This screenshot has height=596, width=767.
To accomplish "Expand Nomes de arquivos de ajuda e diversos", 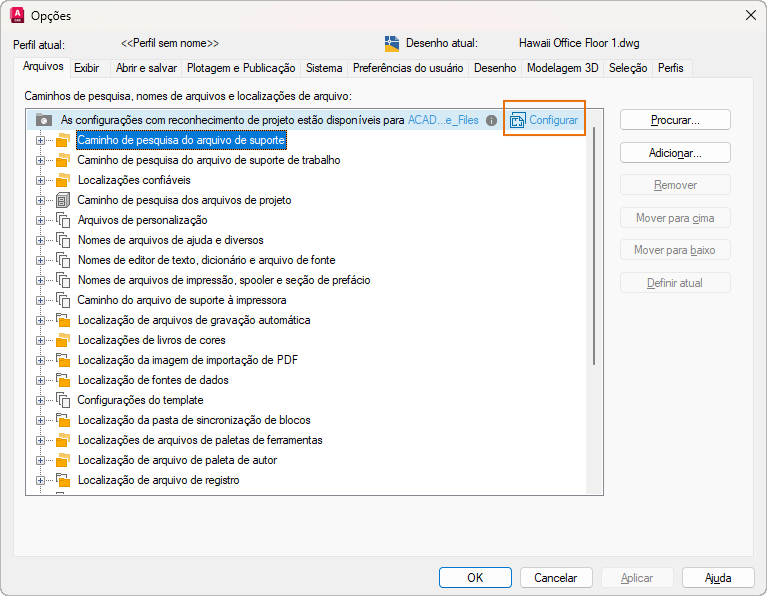I will pos(41,241).
